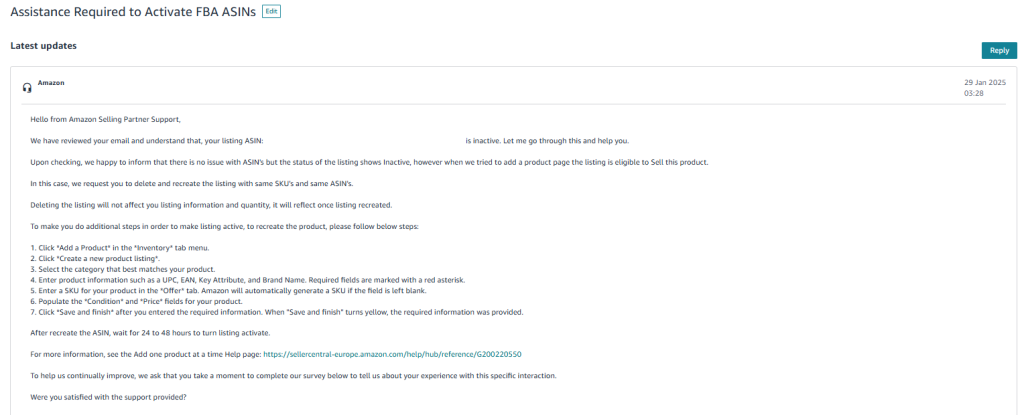Click step 1 about "Add a Product"
Viewport: 1024px width, 415px height.
pos(120,248)
